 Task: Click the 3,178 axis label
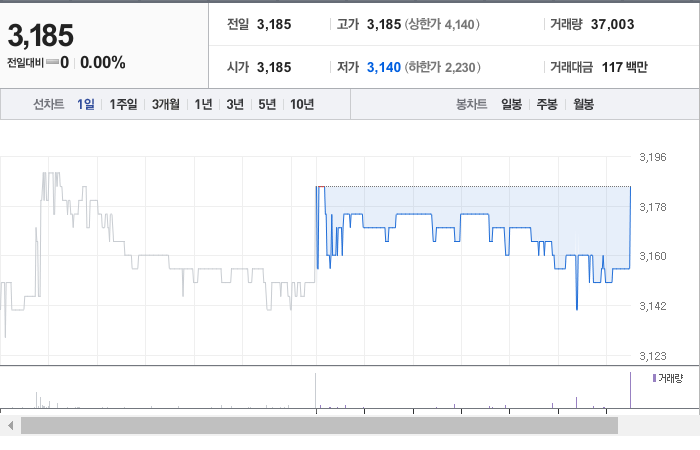[653, 207]
